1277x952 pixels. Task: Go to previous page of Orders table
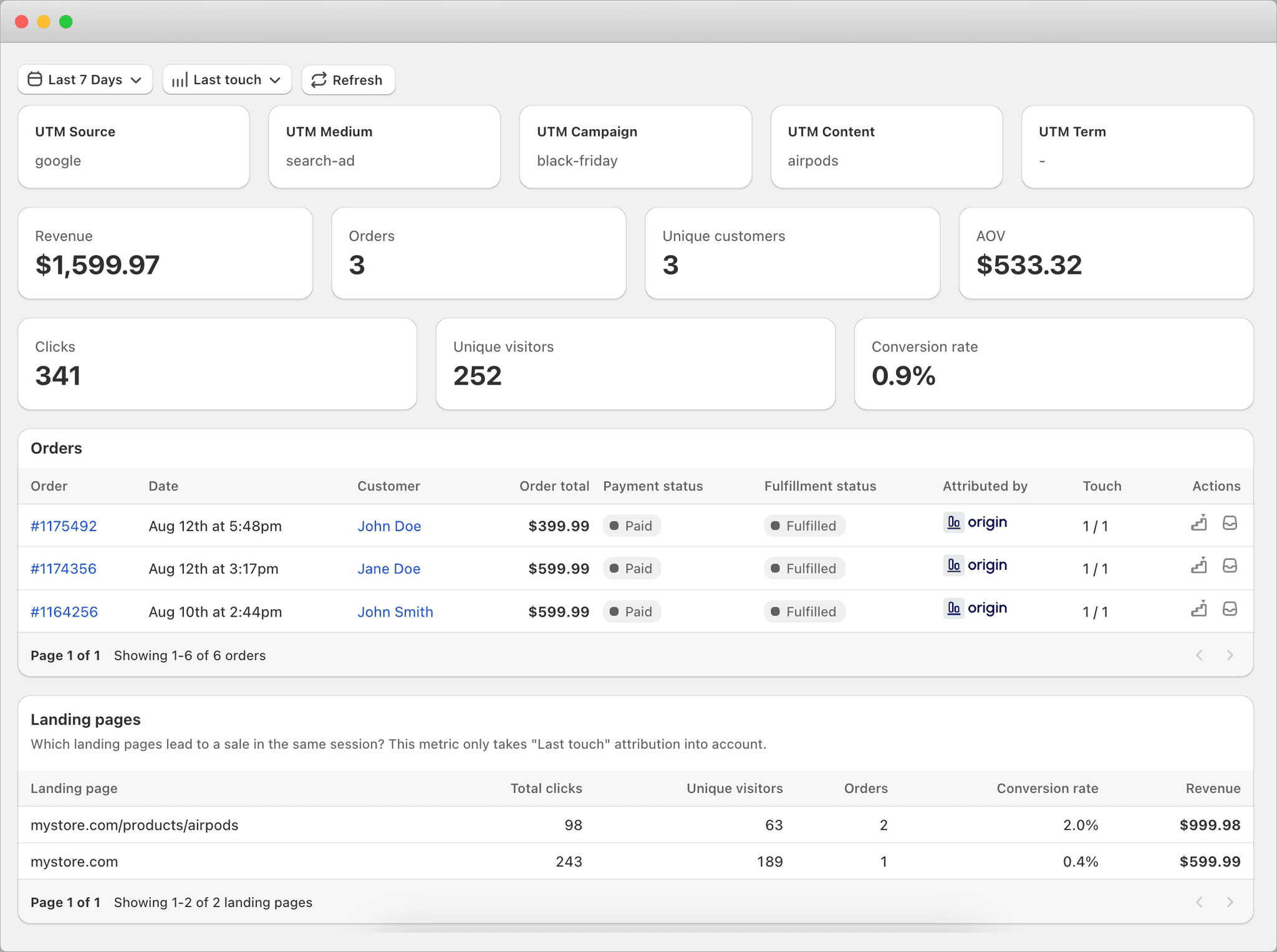pos(1199,655)
